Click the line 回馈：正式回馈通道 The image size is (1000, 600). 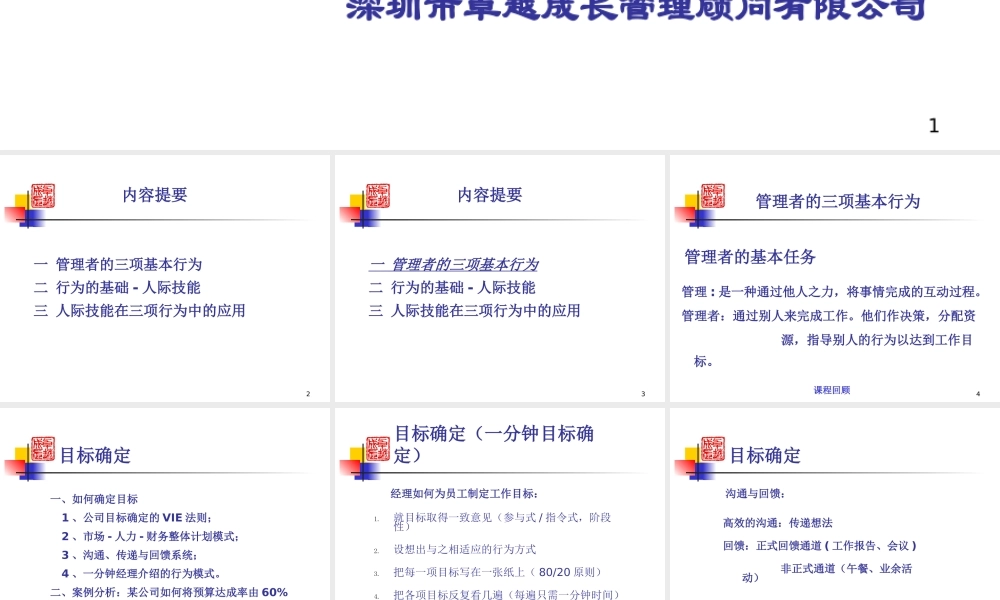(820, 546)
